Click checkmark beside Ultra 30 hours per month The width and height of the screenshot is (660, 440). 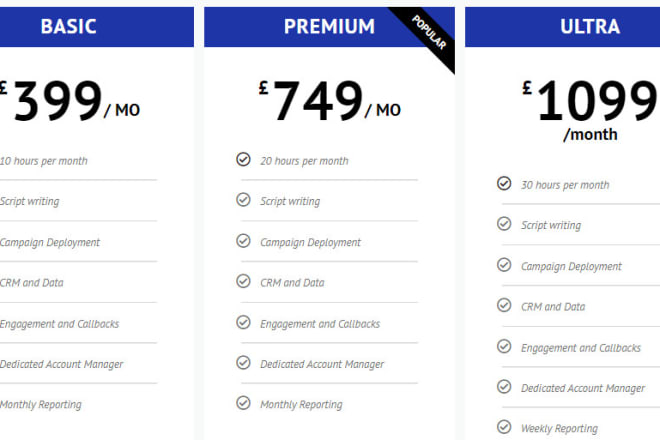(x=504, y=183)
